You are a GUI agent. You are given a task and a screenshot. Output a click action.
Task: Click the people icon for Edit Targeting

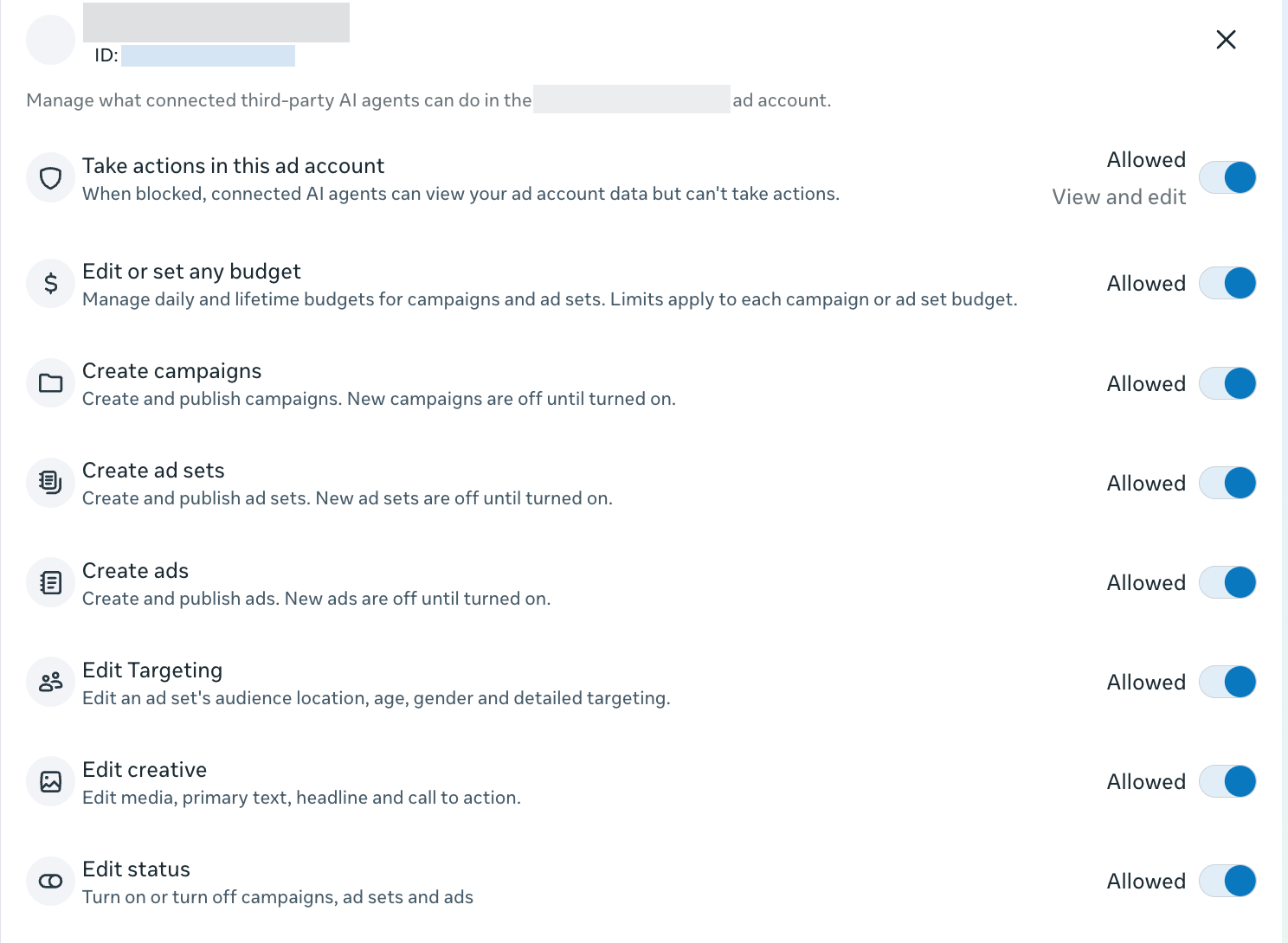tap(51, 683)
